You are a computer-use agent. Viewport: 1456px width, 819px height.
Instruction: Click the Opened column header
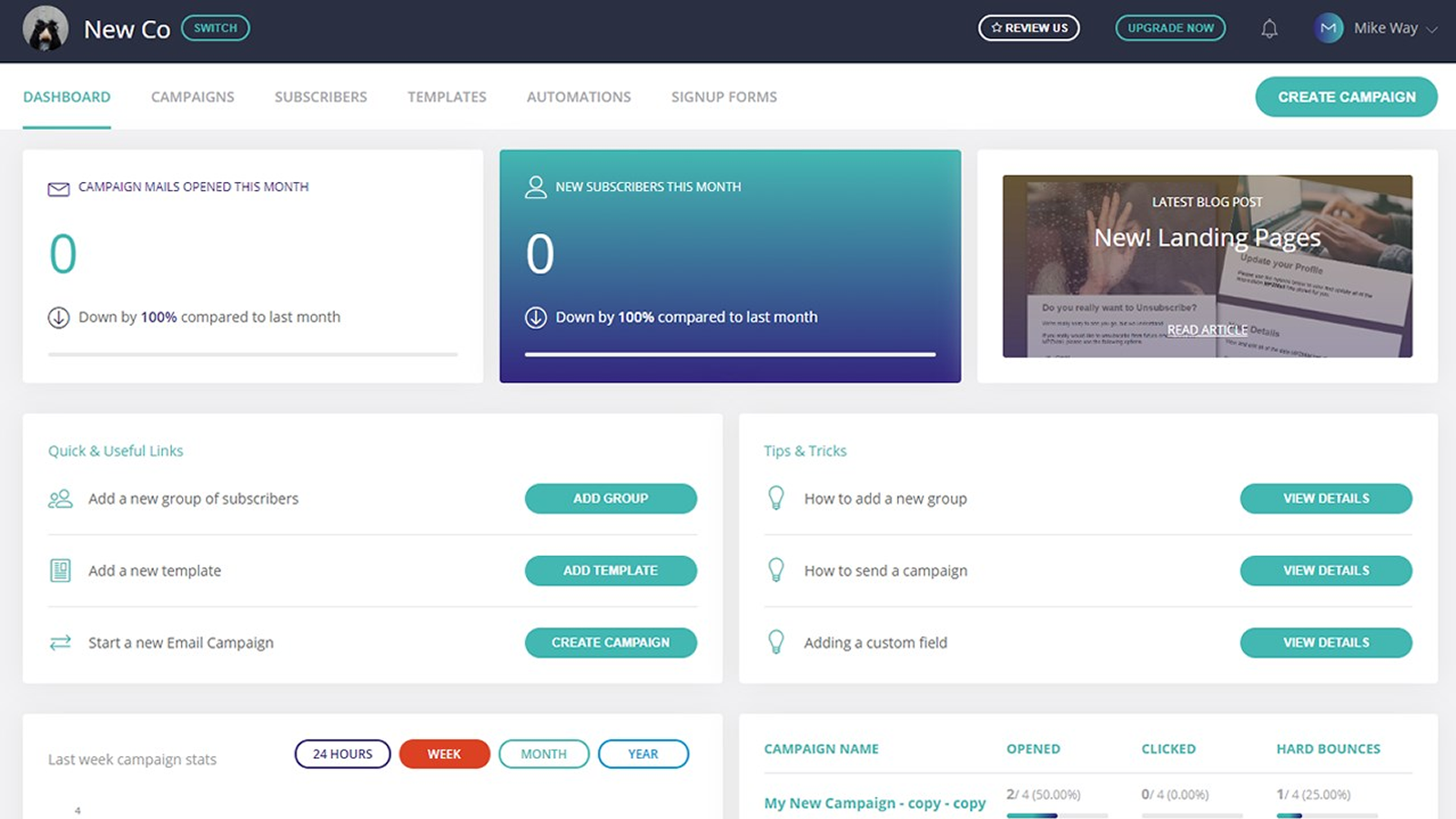(1033, 749)
